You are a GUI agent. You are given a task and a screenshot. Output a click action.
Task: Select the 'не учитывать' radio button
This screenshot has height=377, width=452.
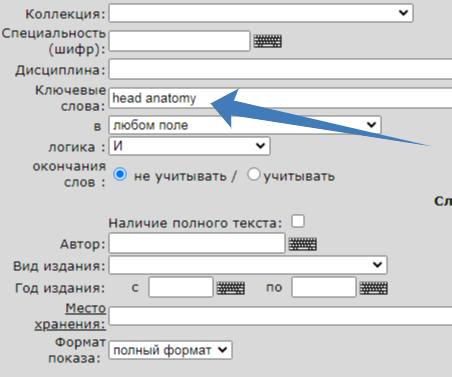click(120, 174)
